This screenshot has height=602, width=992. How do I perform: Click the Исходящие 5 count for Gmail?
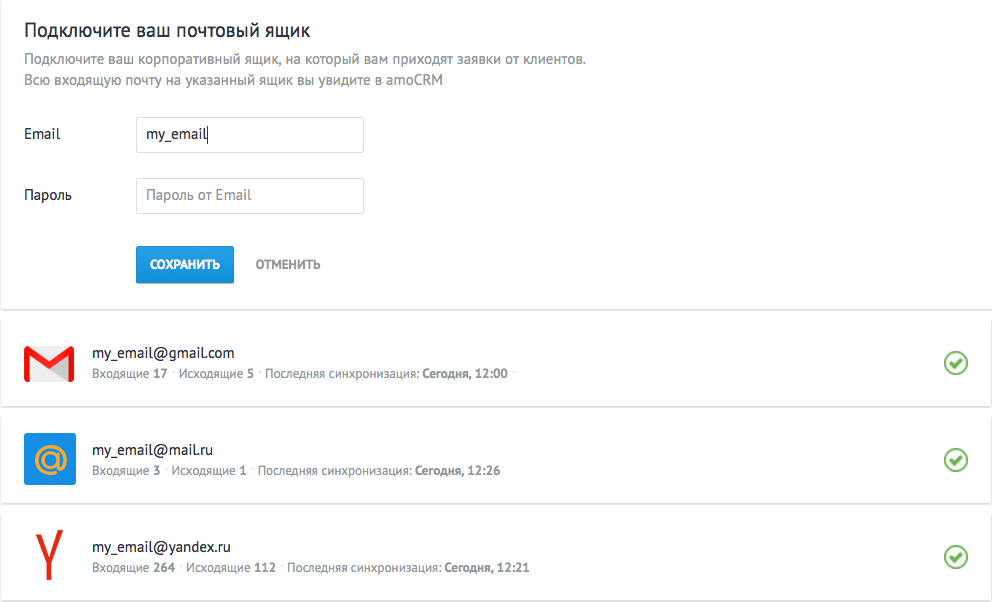[216, 374]
